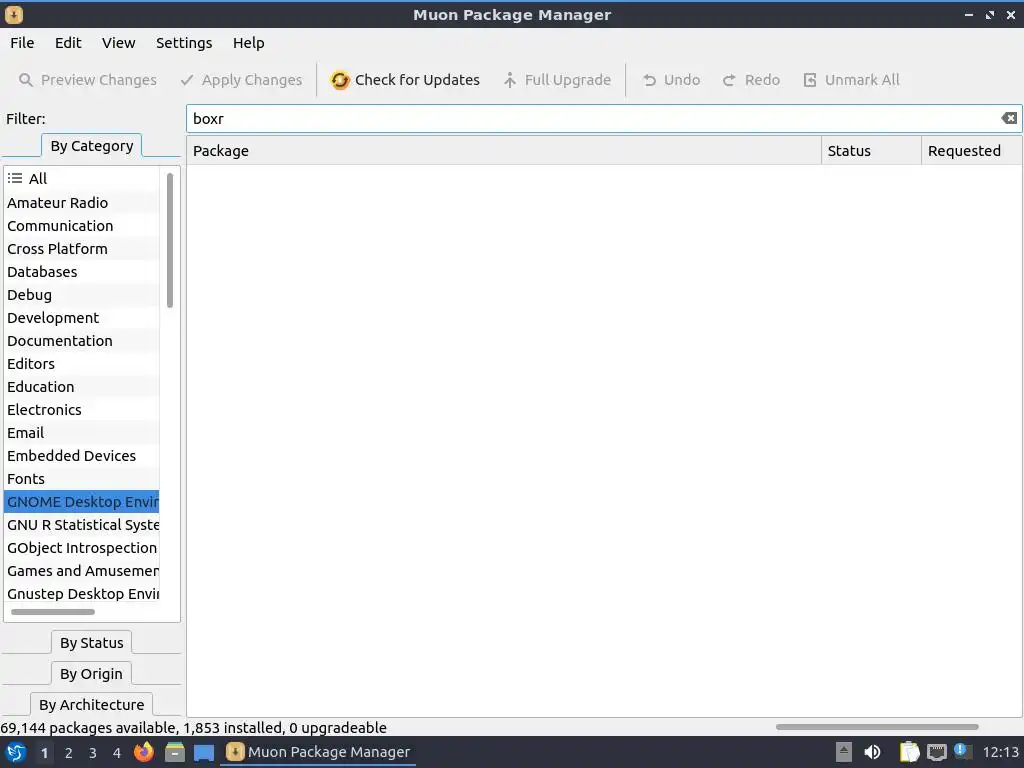The width and height of the screenshot is (1024, 768).
Task: Select the Embedded Devices category
Action: 82,456
